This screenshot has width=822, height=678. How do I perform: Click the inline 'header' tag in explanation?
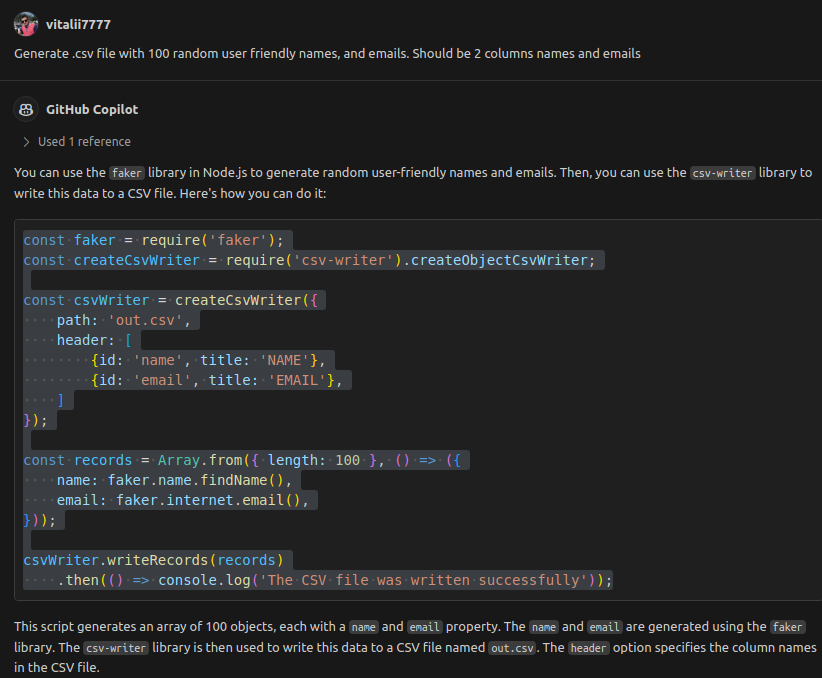point(588,648)
